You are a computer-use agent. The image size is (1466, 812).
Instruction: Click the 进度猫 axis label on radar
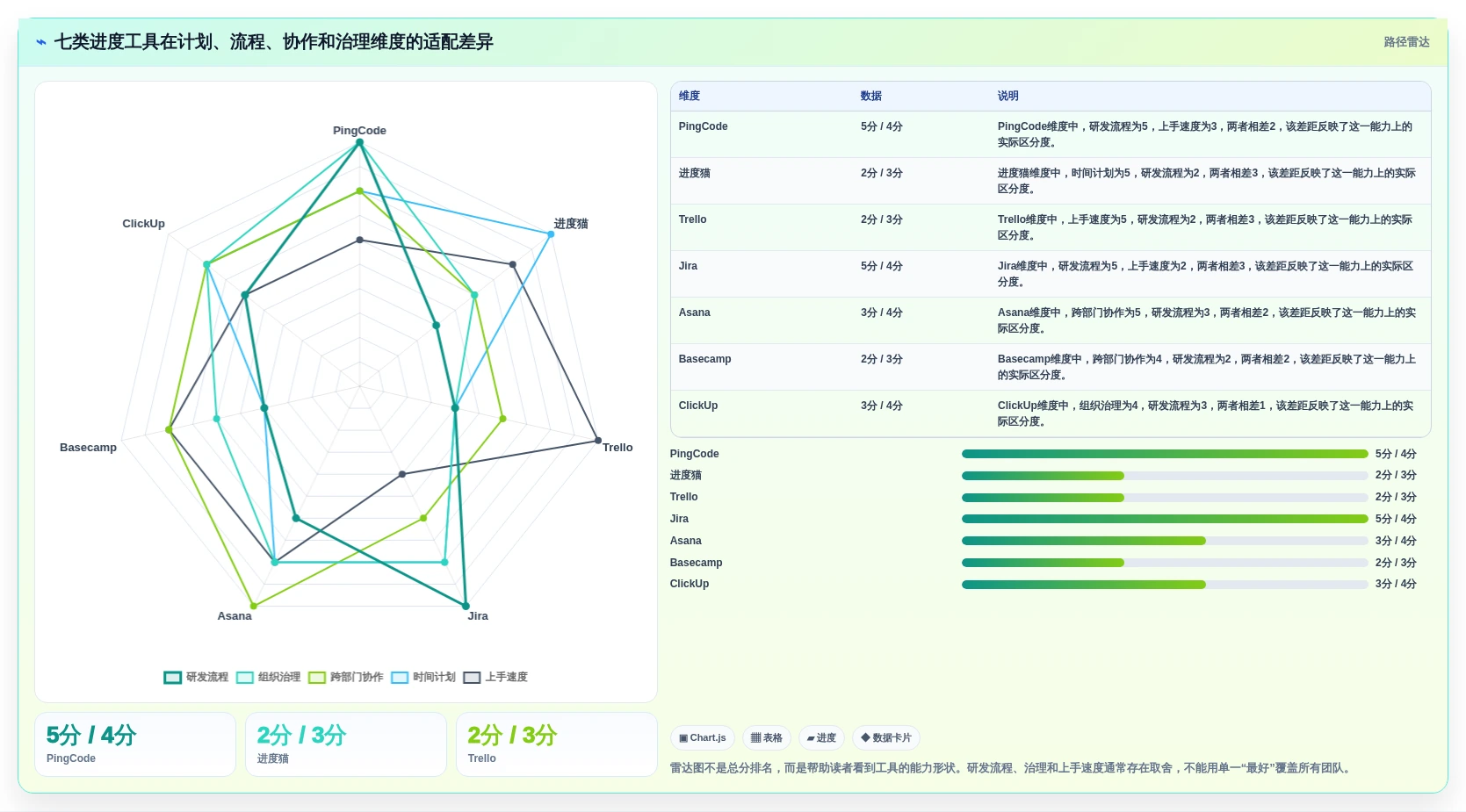coord(571,224)
